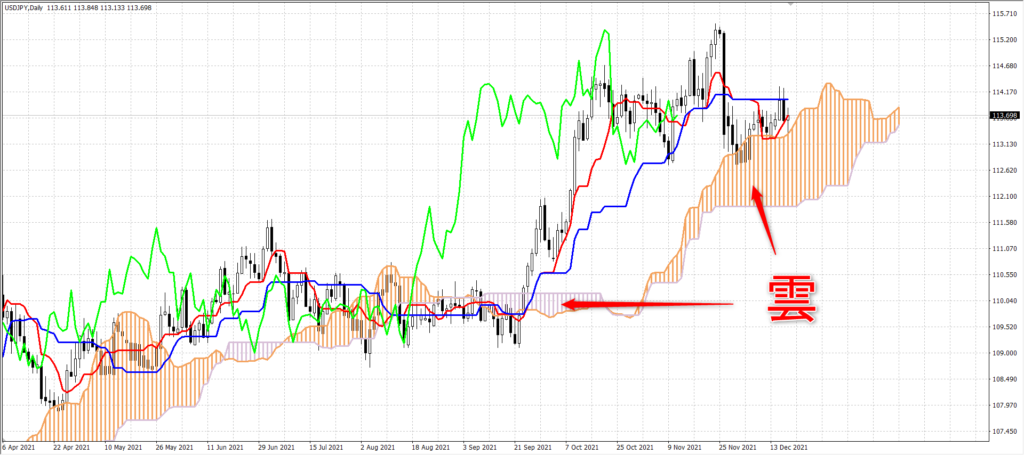The width and height of the screenshot is (1024, 455).
Task: Select the red 雲 kanji annotation
Action: coord(792,300)
